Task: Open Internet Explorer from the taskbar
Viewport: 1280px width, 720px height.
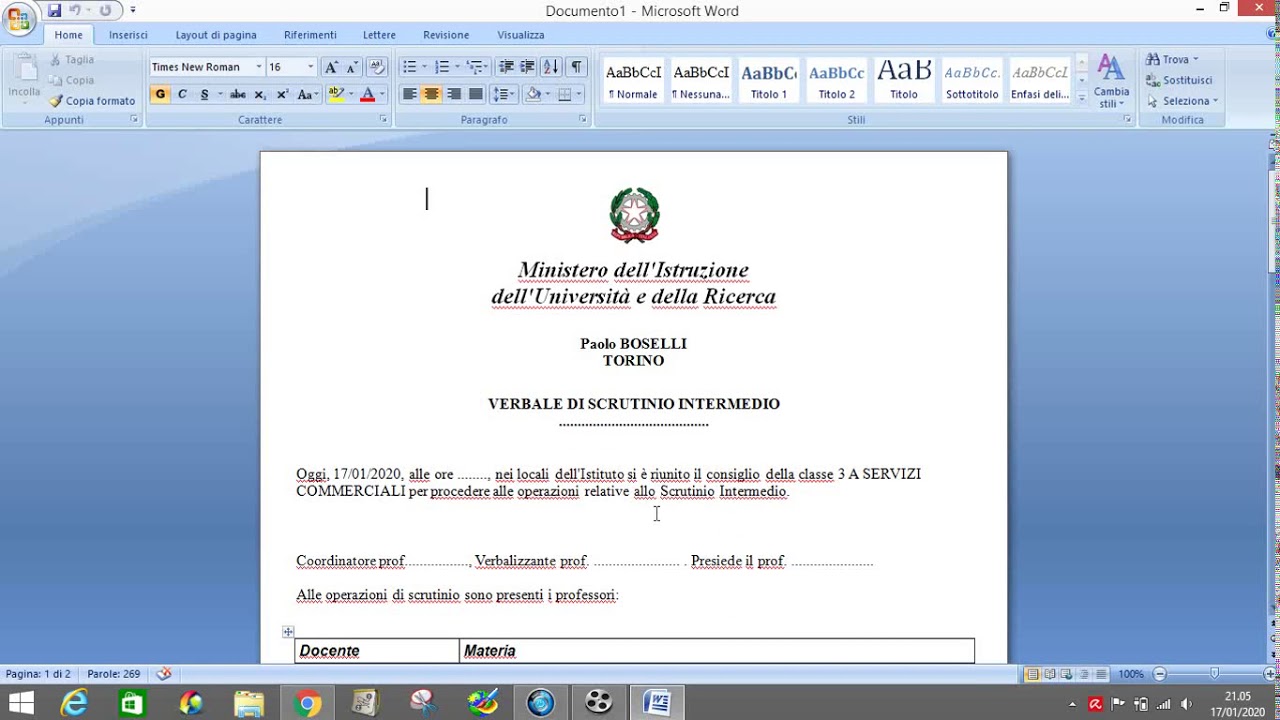Action: [74, 703]
